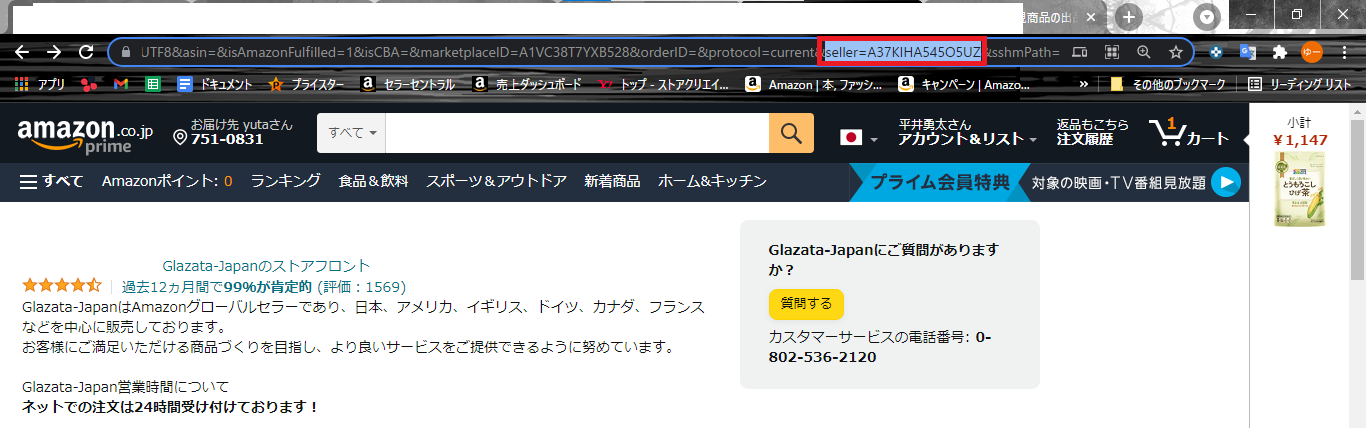Screen dimensions: 1366x428
Task: Click the ¥1,147 subtotal amount
Action: 1299,140
